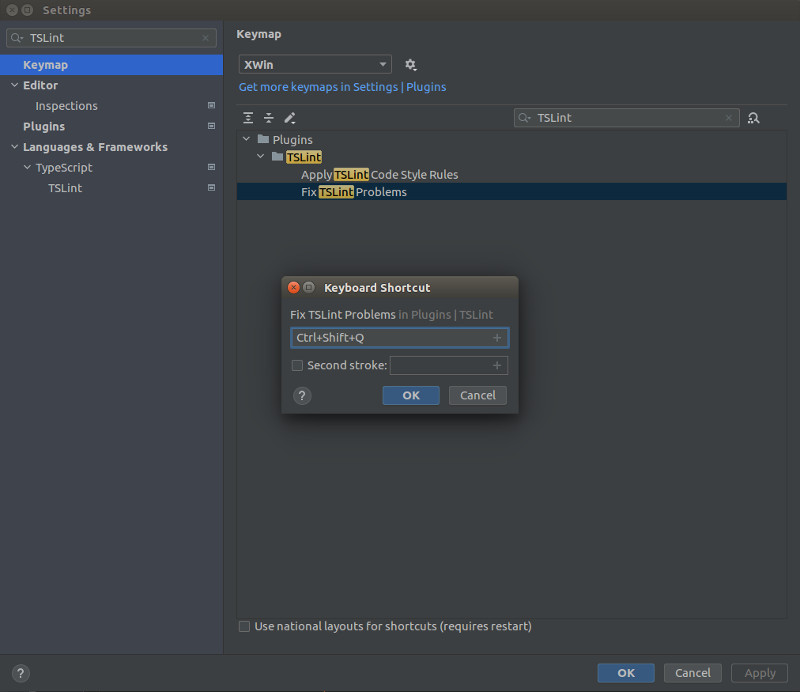Click the add stroke plus in the shortcut field
This screenshot has height=692, width=800.
pos(496,338)
